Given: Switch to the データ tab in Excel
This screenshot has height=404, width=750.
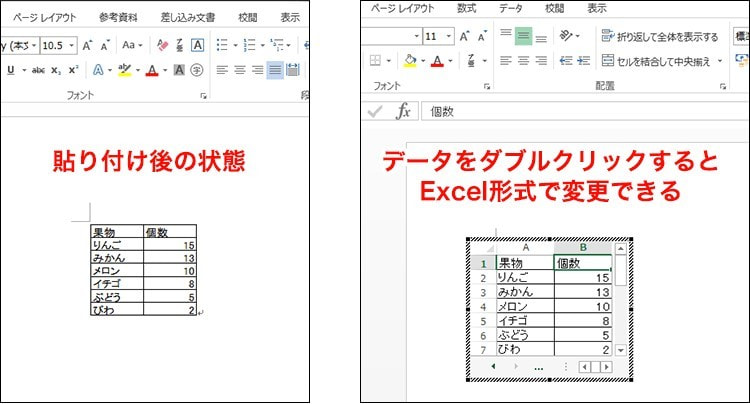Looking at the screenshot, I should pos(510,8).
